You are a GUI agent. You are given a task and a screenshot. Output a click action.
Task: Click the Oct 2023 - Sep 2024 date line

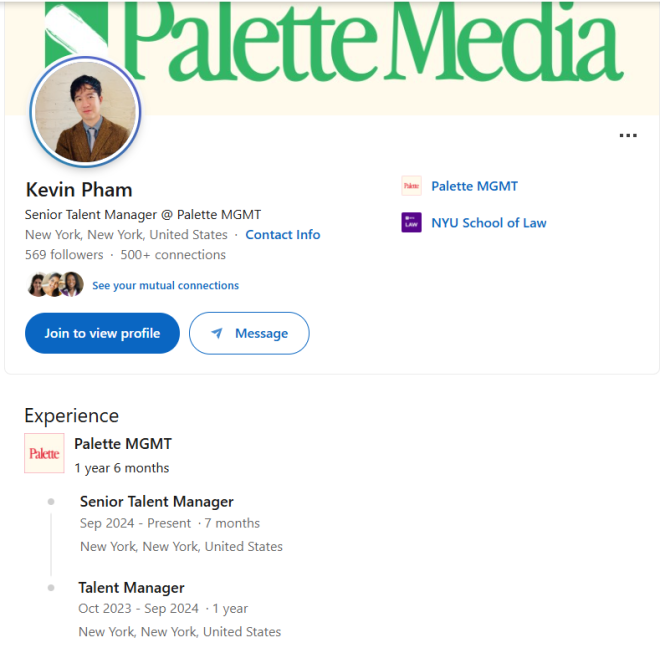pyautogui.click(x=163, y=609)
